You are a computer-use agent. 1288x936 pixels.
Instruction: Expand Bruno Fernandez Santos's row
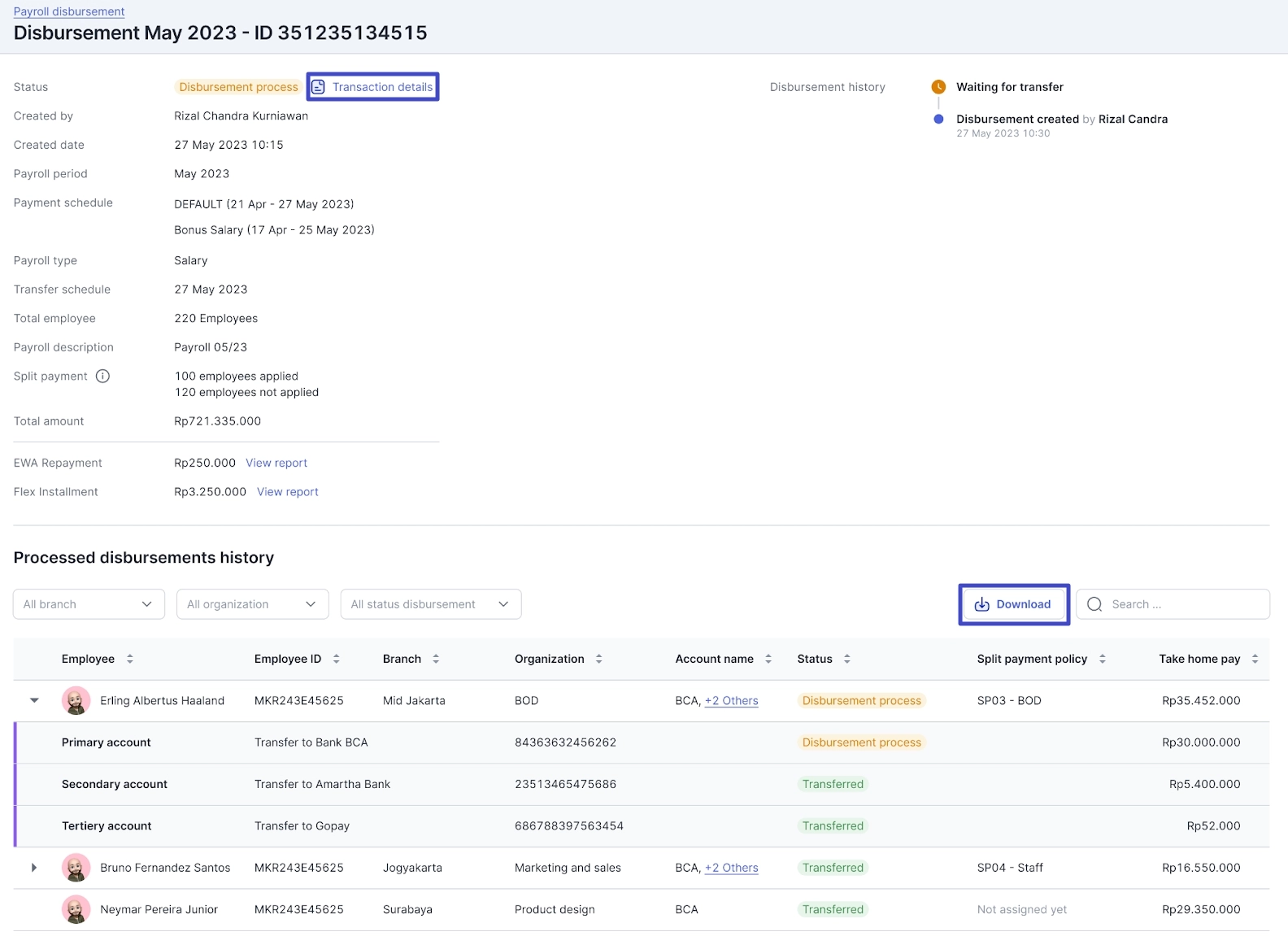pos(34,868)
